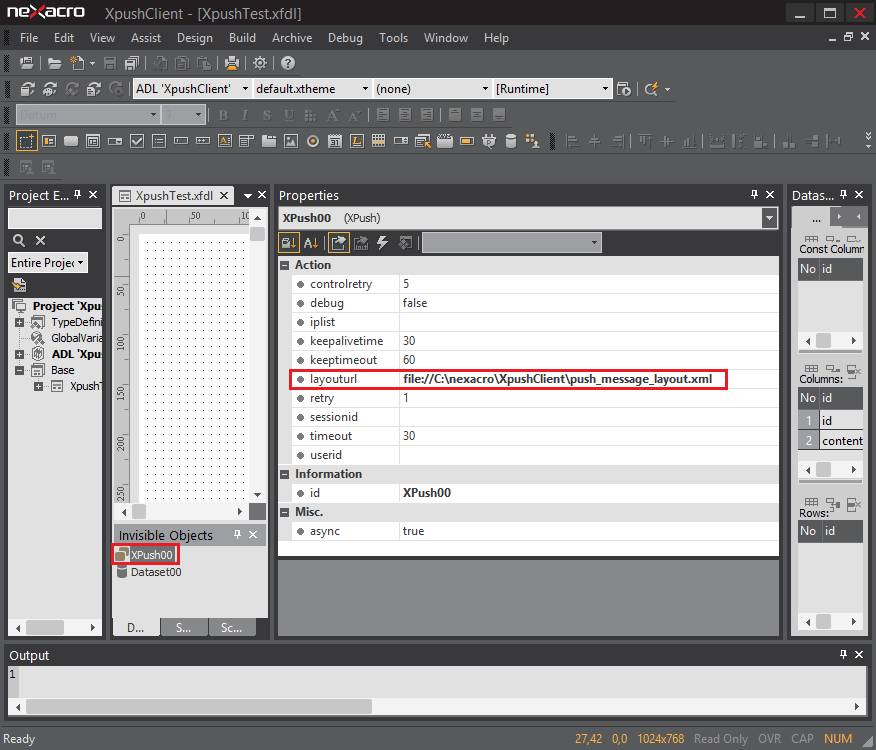Collapse the Information property group
The width and height of the screenshot is (876, 750).
pos(285,474)
